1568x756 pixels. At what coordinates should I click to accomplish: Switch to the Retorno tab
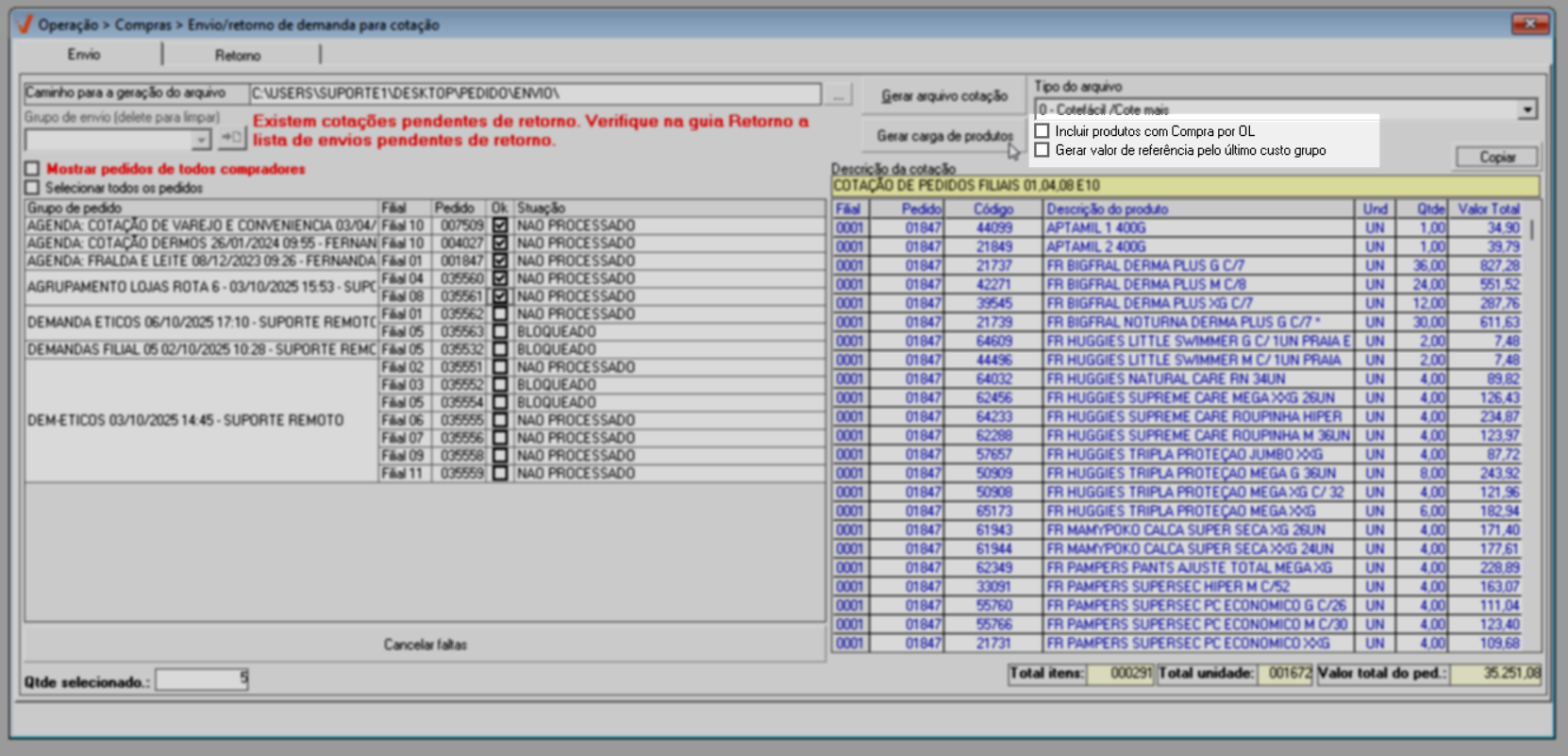coord(238,56)
